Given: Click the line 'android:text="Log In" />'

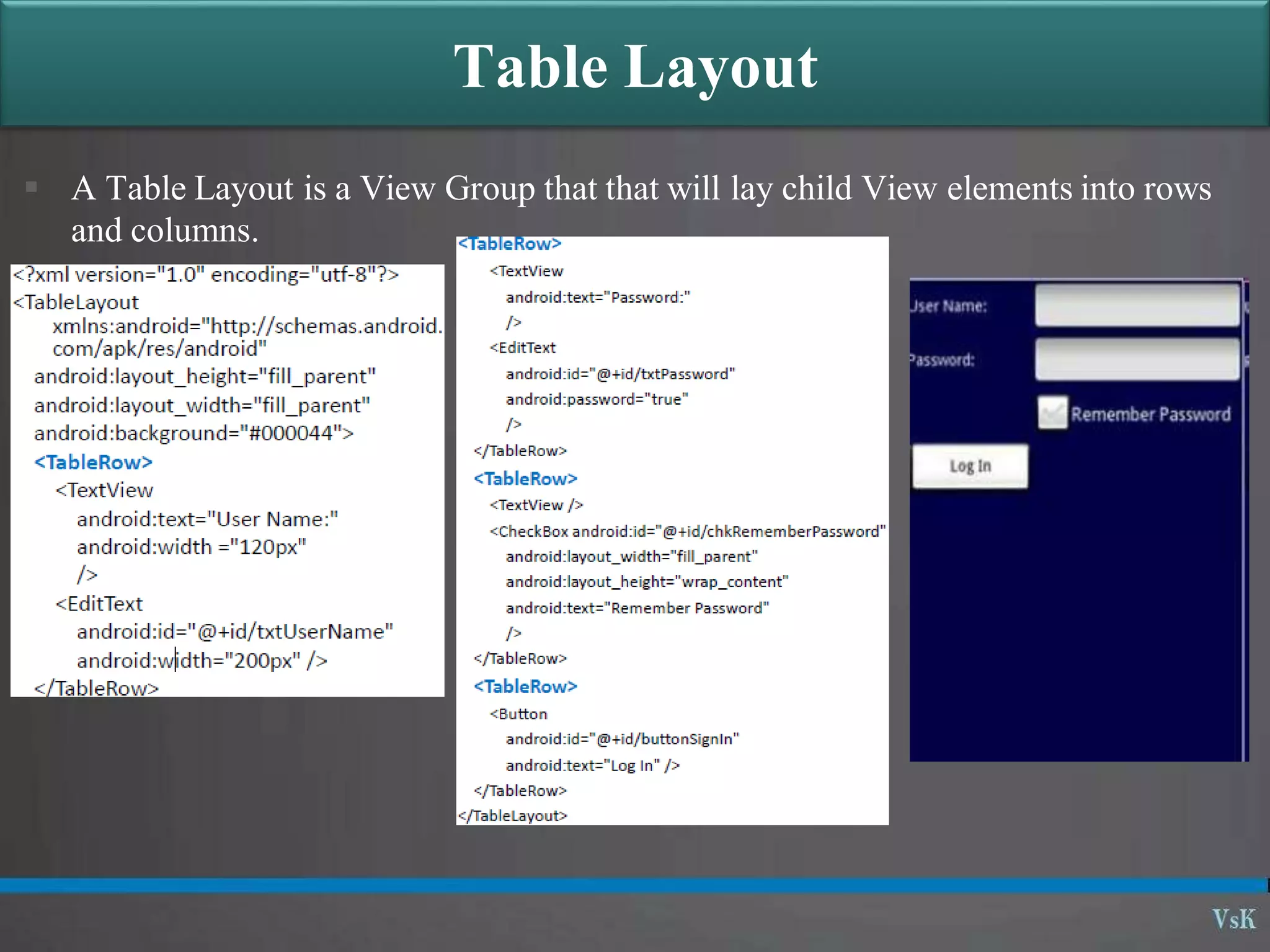Looking at the screenshot, I should (x=593, y=765).
